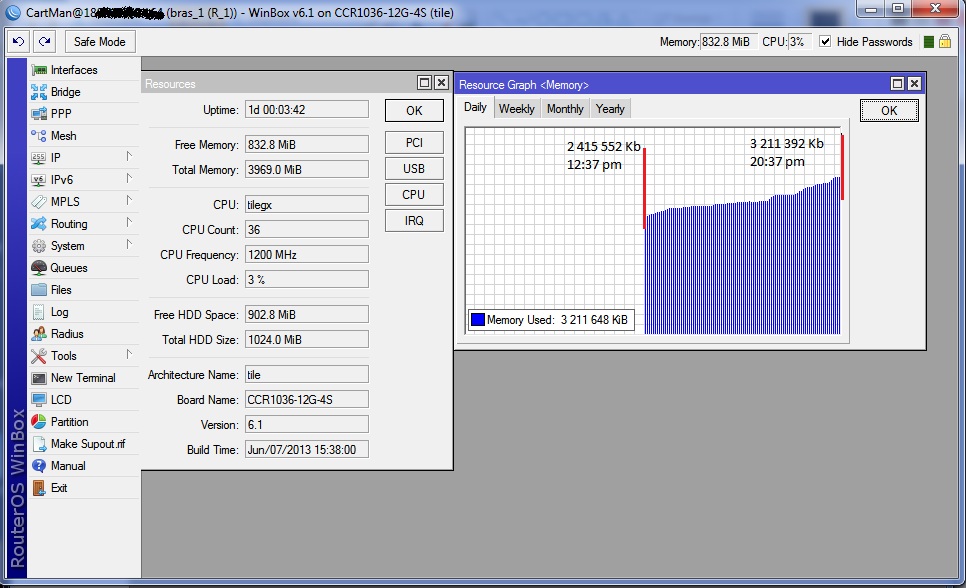
Task: Click the Memory value in the toolbar
Action: click(728, 42)
